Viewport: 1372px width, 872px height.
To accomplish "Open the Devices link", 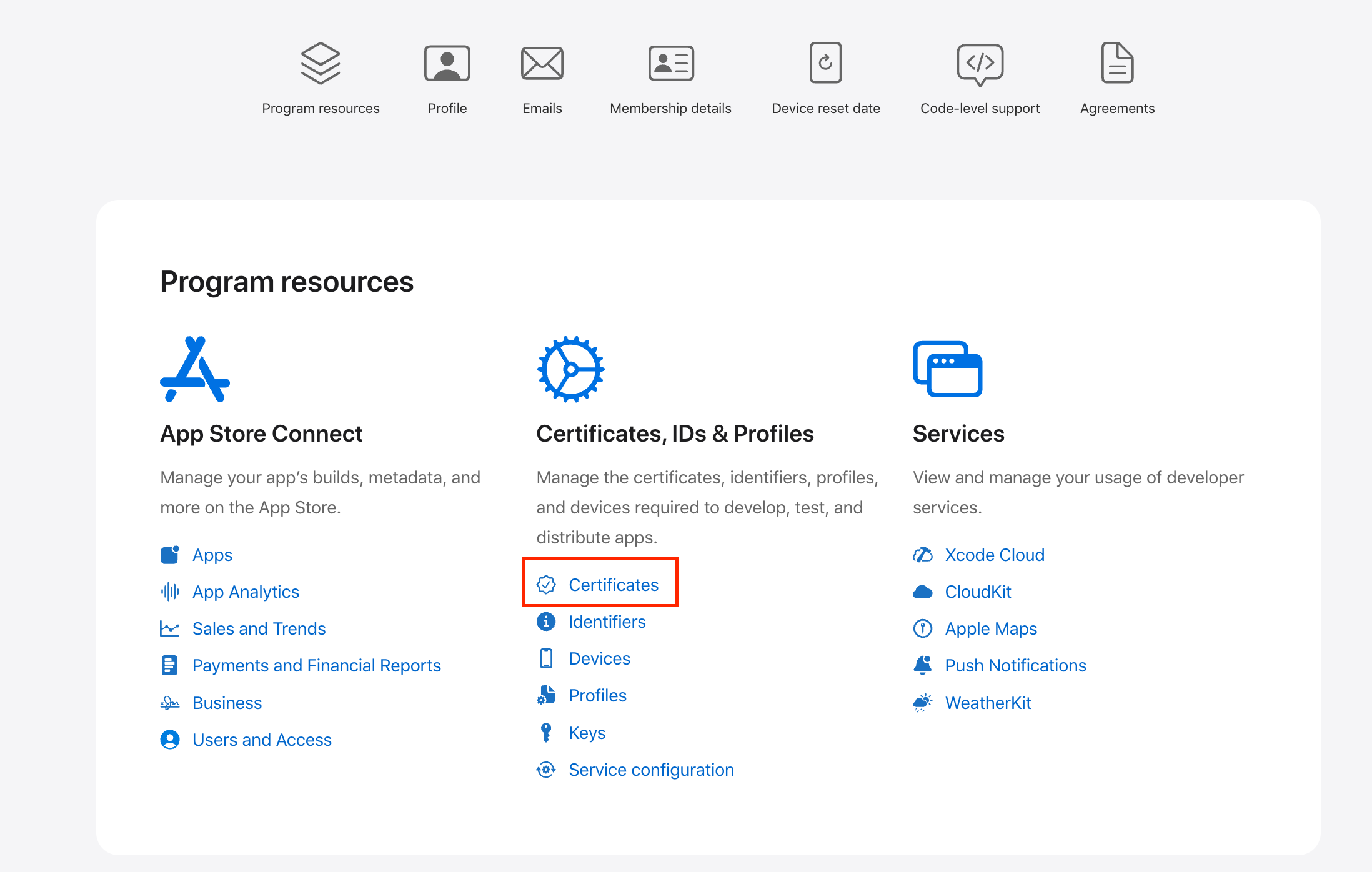I will [599, 658].
